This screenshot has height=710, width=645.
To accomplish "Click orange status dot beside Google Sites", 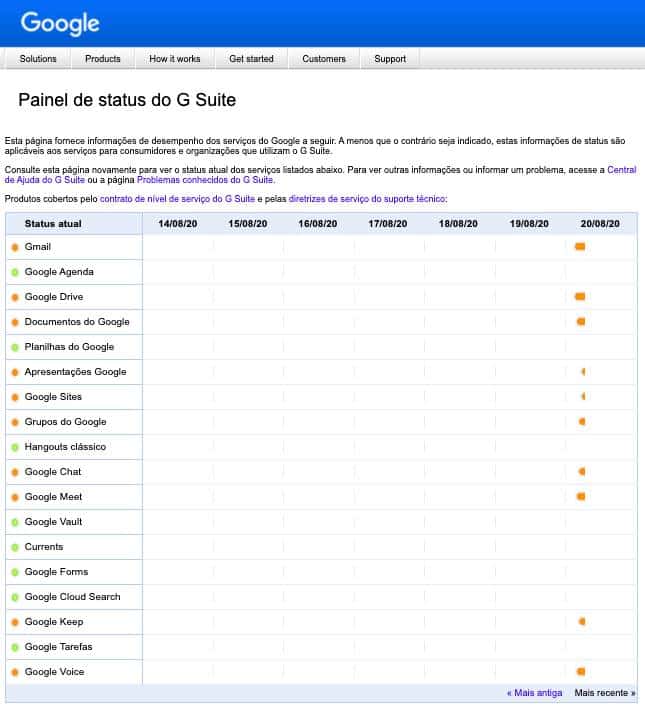I will point(15,397).
